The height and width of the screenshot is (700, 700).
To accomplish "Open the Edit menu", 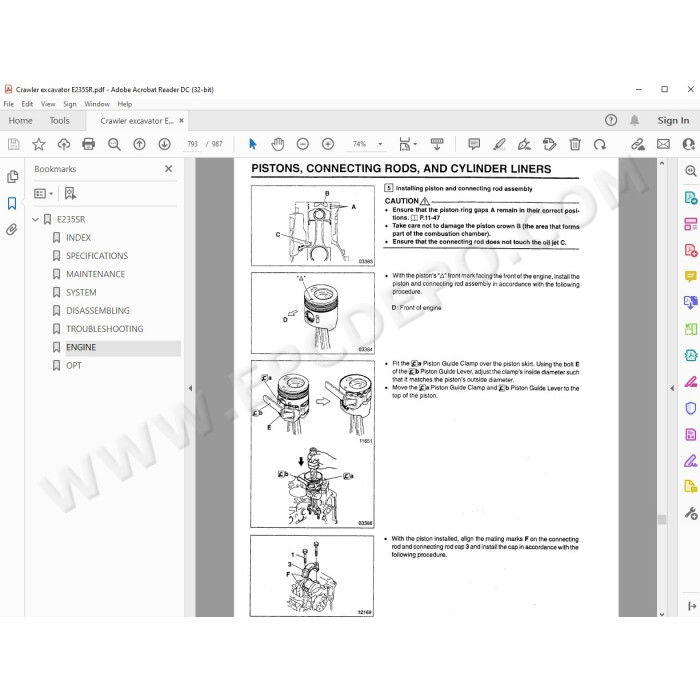I will point(27,104).
